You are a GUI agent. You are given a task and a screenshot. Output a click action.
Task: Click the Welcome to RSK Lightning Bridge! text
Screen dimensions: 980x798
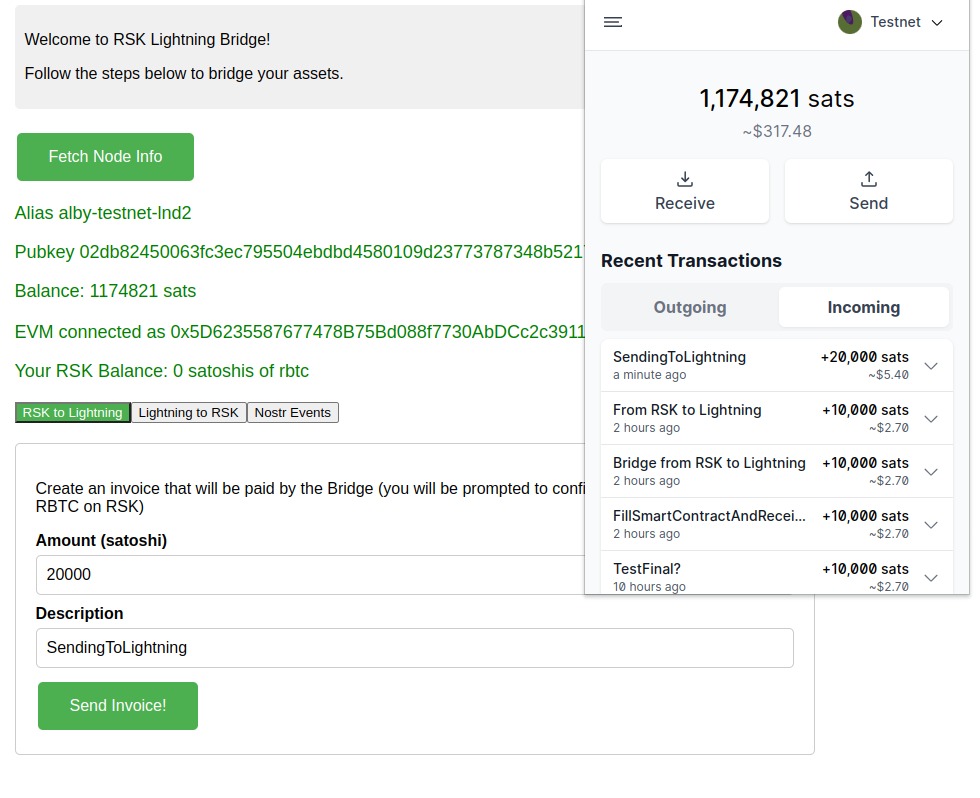(x=148, y=39)
